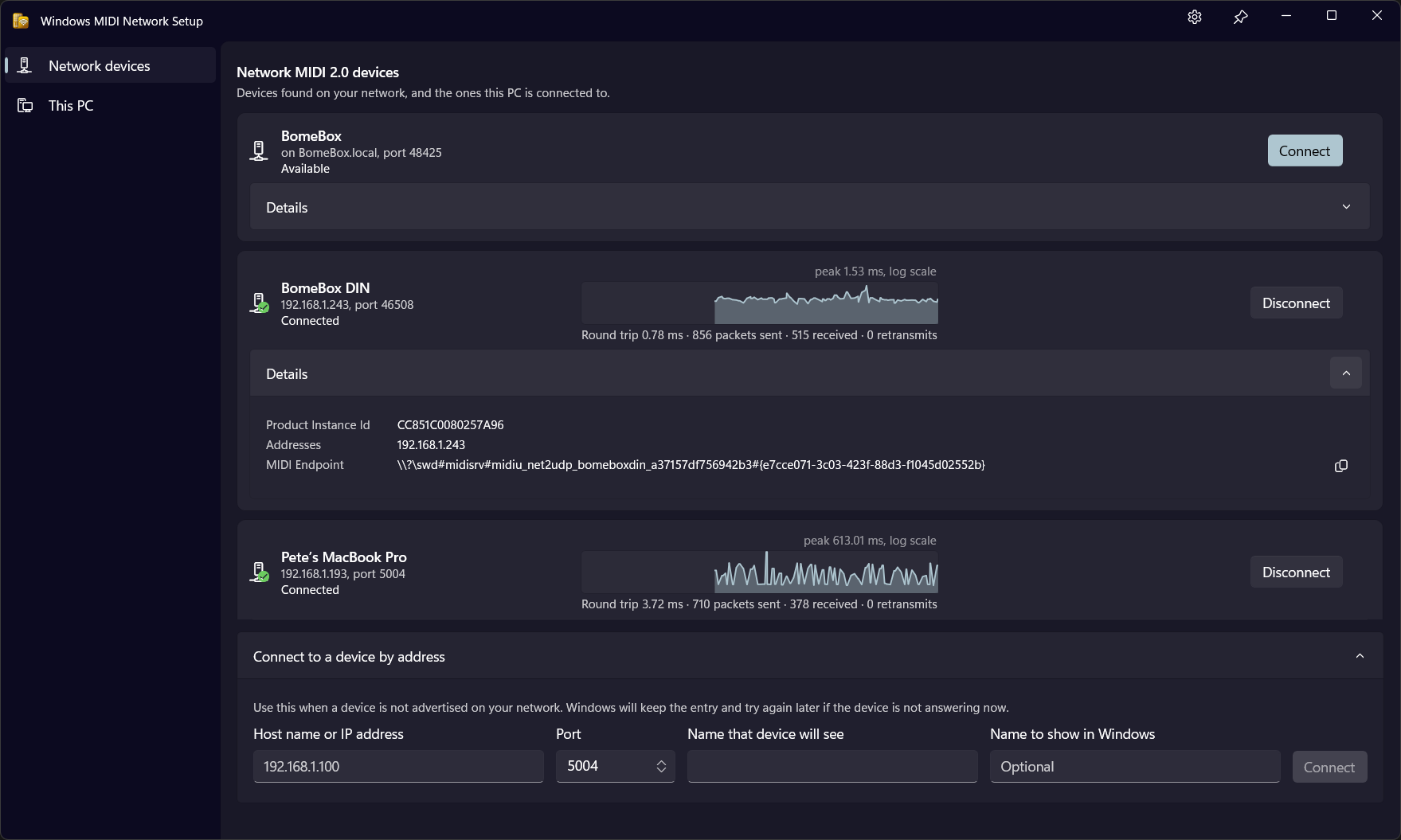The width and height of the screenshot is (1401, 840).
Task: Pin the window with the pushpin icon
Action: coord(1240,17)
